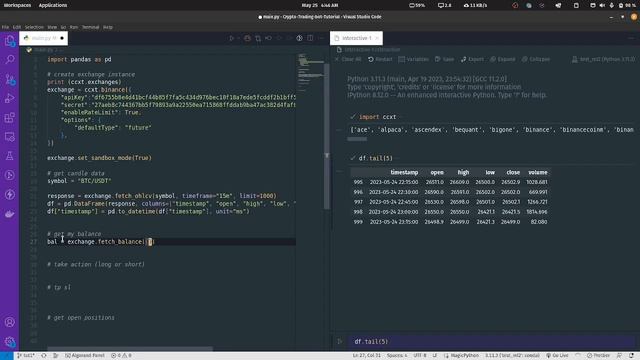
Task: Expand all interactive cells
Action: 503,59
